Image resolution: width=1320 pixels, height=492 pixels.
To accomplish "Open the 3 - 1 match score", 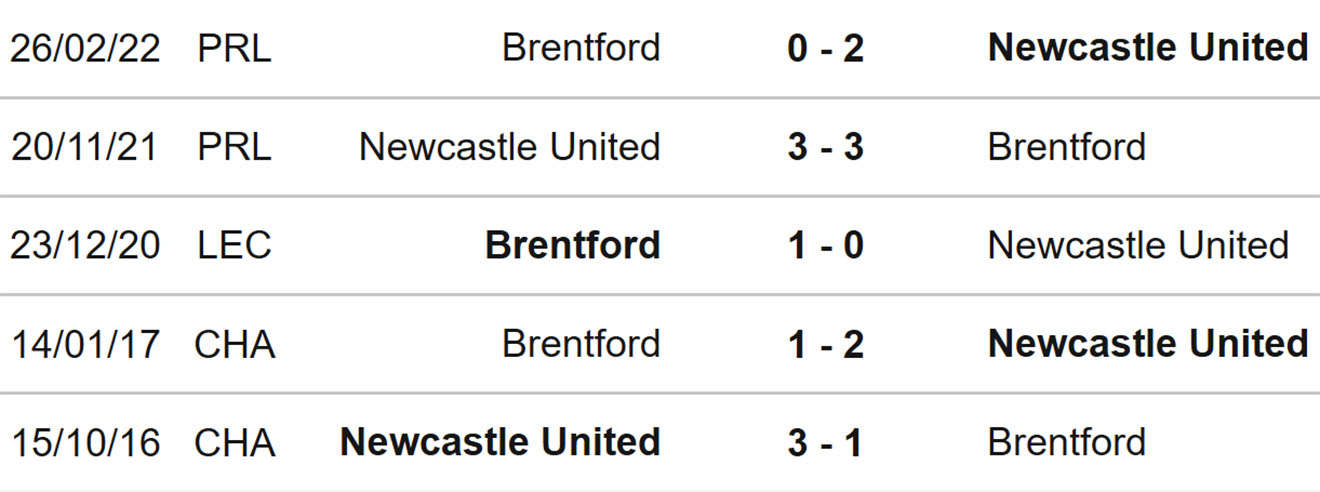I will pyautogui.click(x=825, y=442).
